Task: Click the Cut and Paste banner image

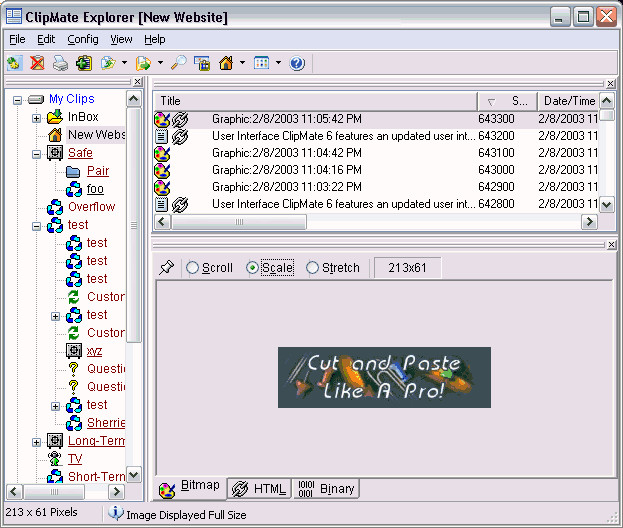Action: [x=384, y=377]
